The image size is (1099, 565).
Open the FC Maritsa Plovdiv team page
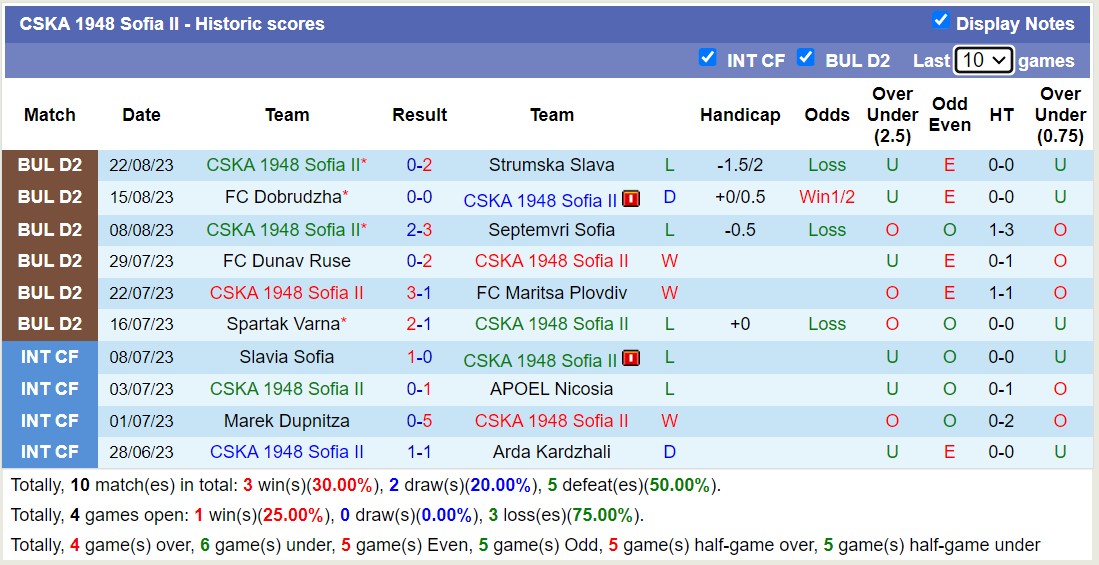point(551,293)
